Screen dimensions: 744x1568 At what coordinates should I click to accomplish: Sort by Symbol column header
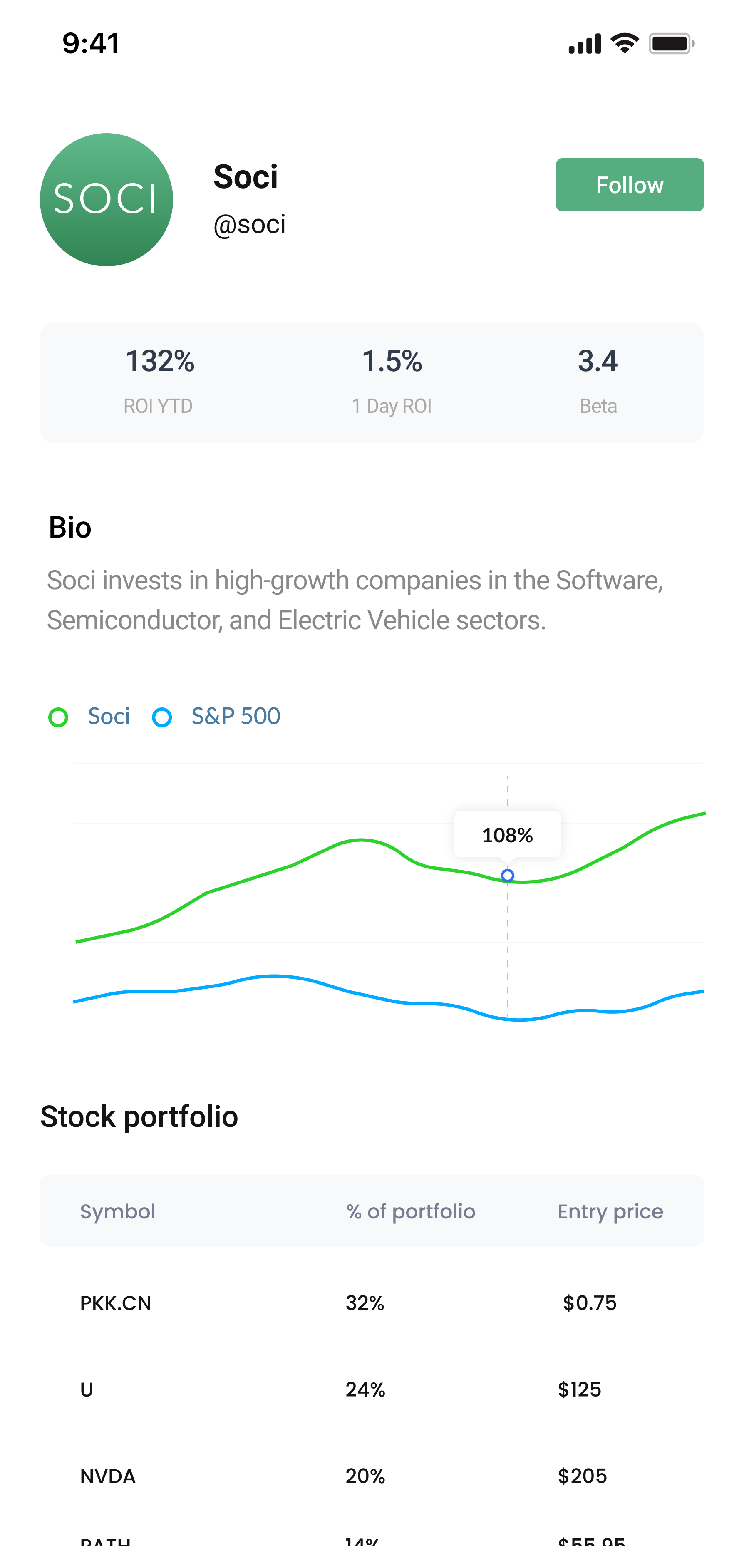[x=117, y=1211]
